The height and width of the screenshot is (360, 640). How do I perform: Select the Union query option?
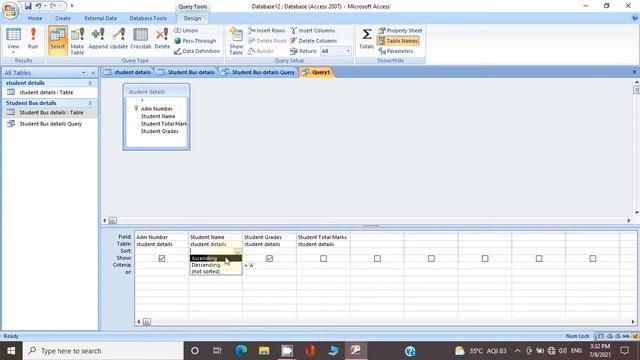click(x=186, y=31)
